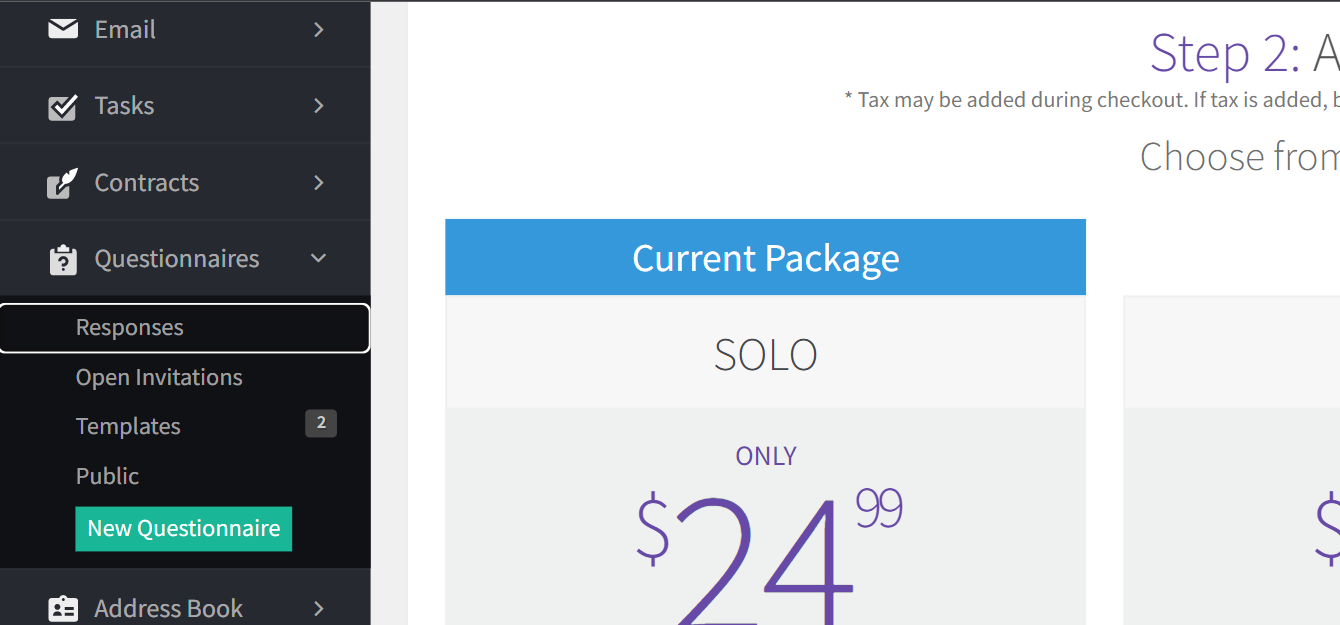Screen dimensions: 1340x625
Task: Click the New Questionnaire button
Action: coord(183,528)
